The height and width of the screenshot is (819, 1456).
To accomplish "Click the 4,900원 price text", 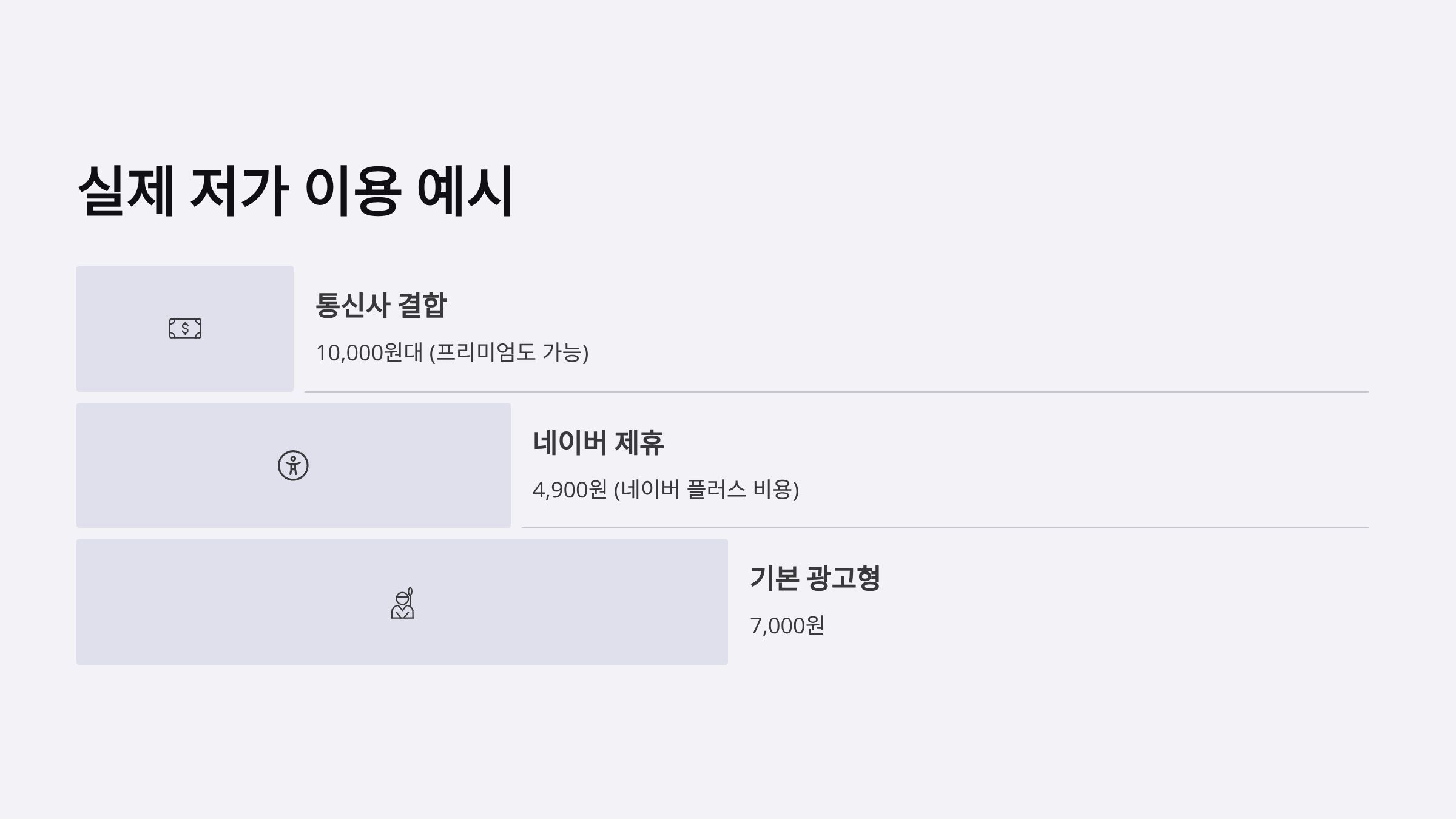I will point(570,490).
